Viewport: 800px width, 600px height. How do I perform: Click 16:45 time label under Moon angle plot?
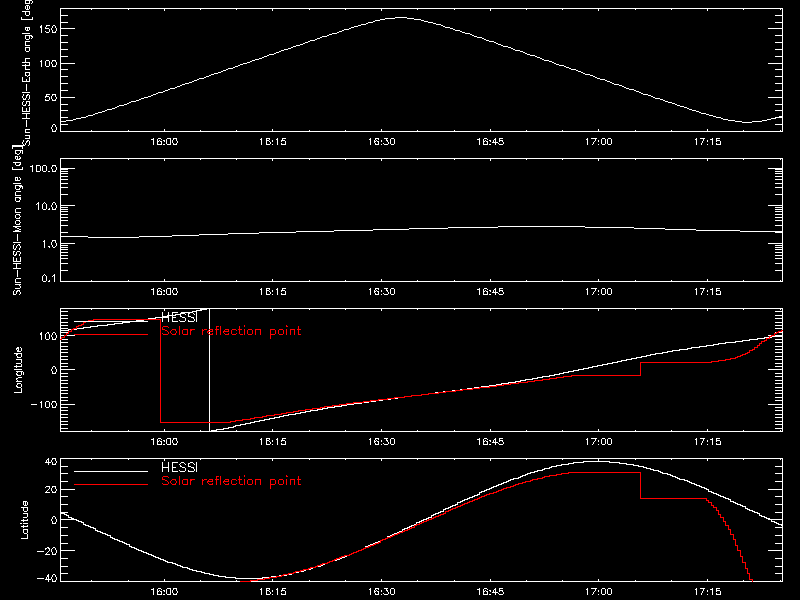pos(490,291)
